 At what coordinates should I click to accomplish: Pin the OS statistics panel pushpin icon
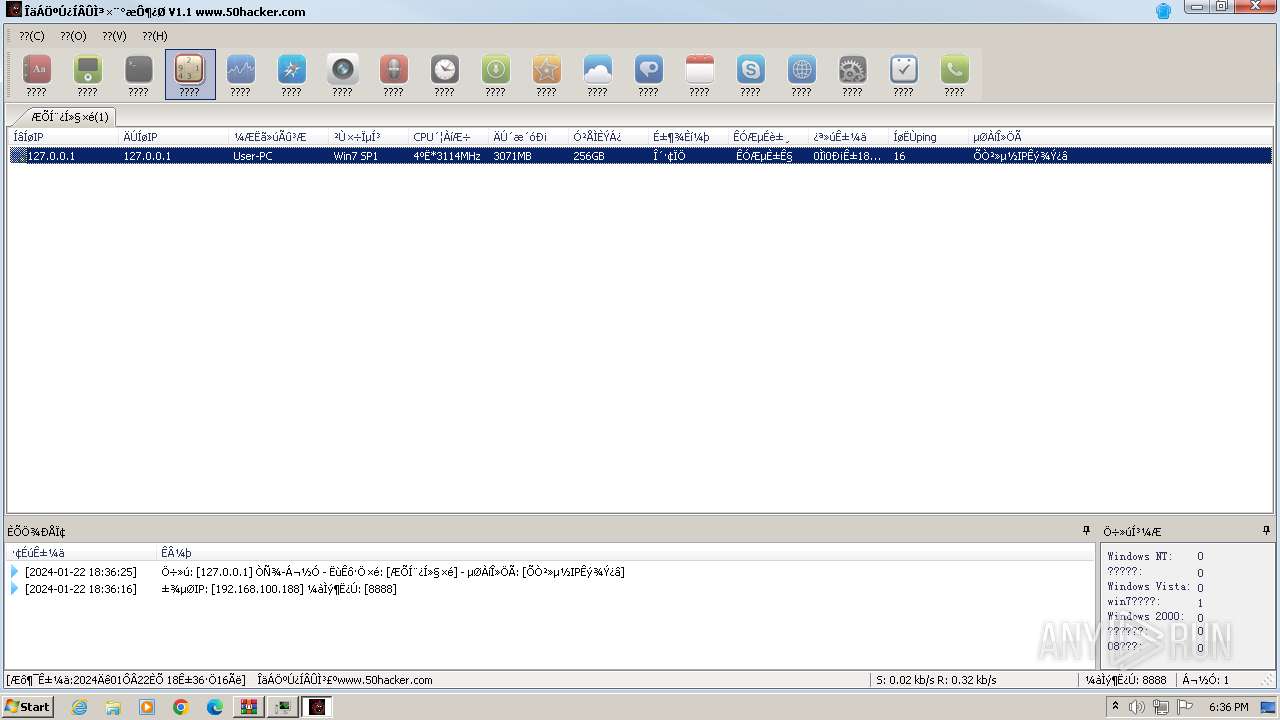point(1266,531)
